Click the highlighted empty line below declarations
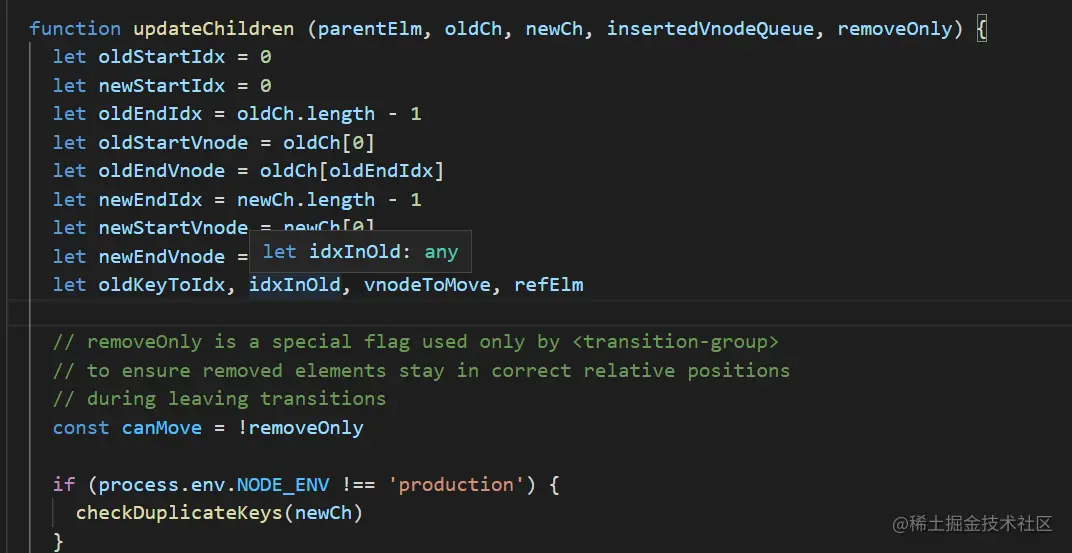Image resolution: width=1072 pixels, height=553 pixels. (500, 313)
